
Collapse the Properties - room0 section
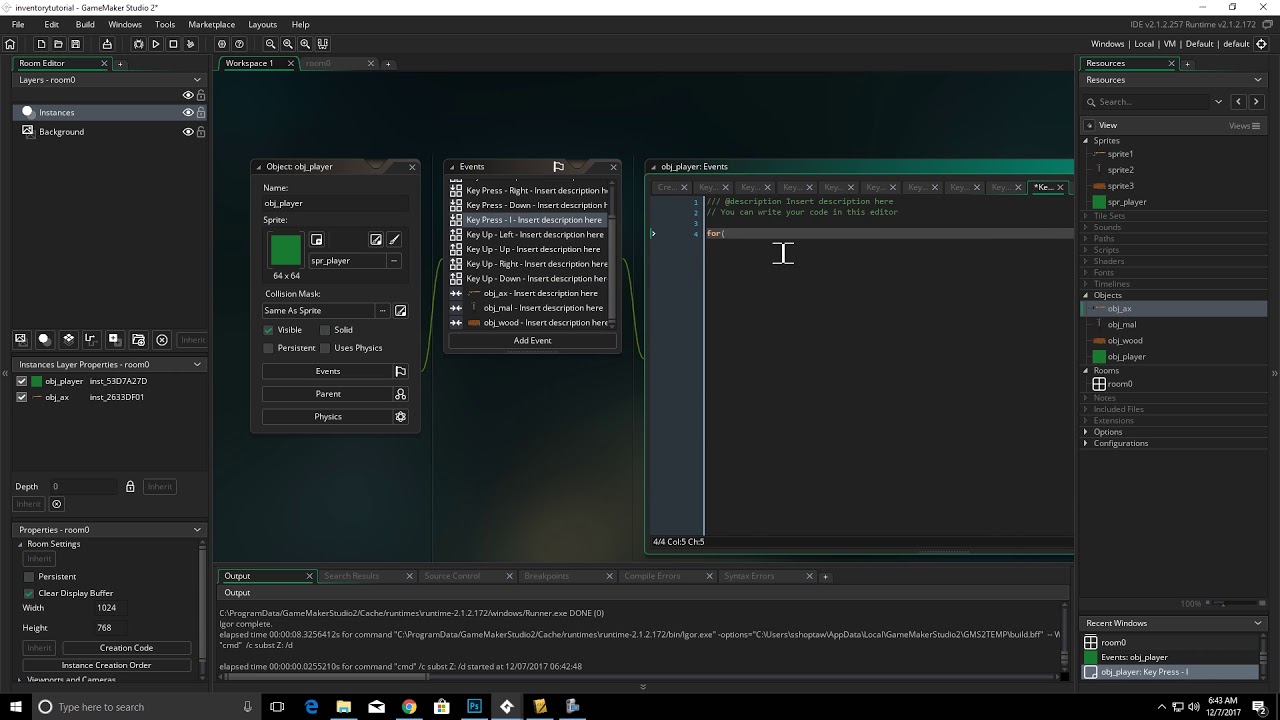click(x=197, y=530)
